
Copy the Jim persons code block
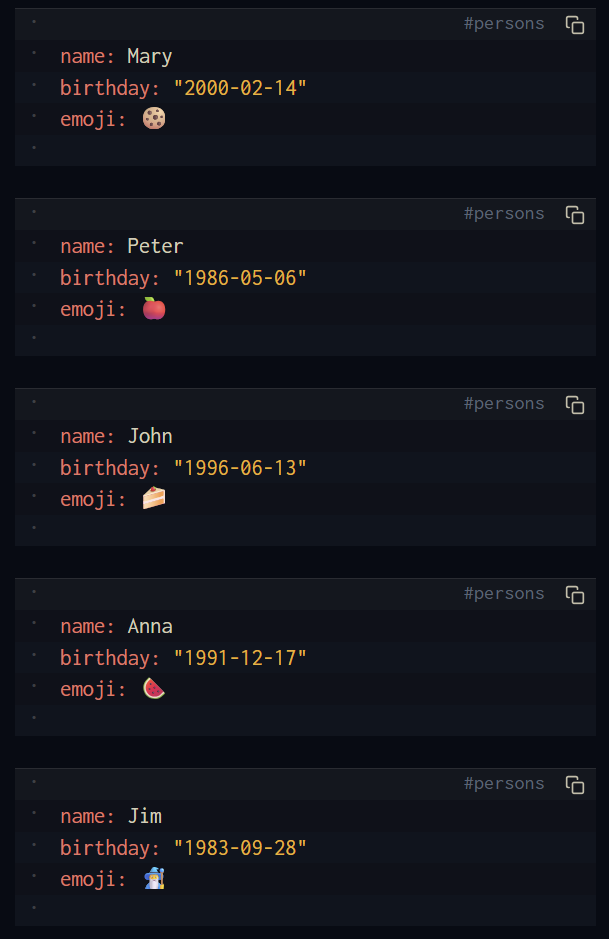point(575,785)
